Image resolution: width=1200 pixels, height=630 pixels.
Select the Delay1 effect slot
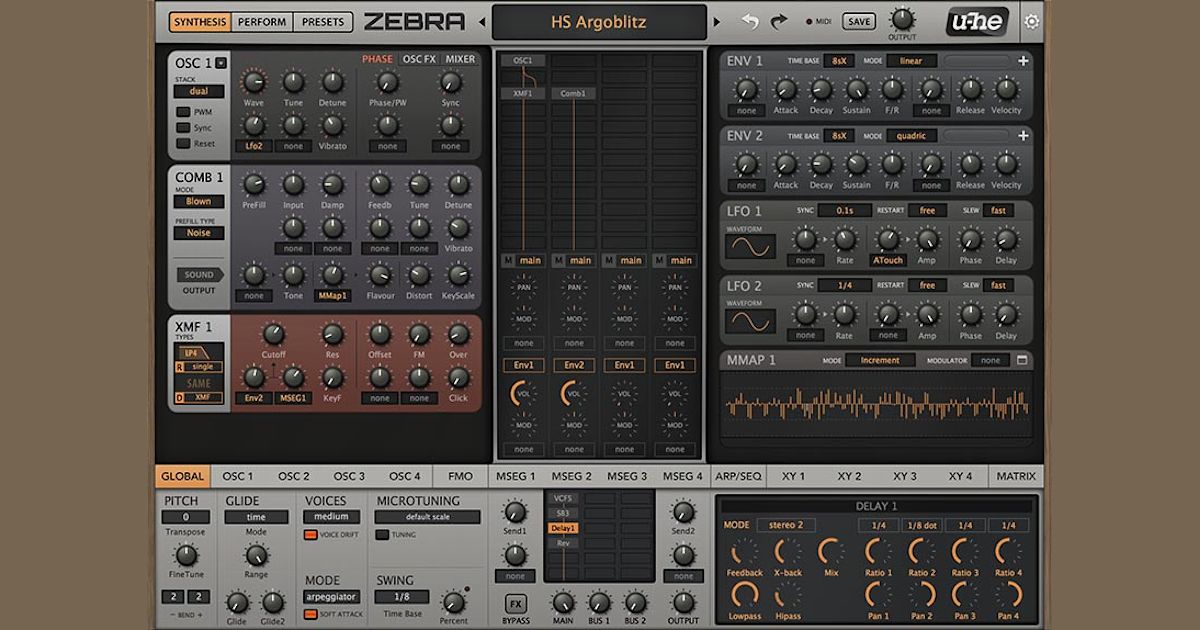[x=564, y=528]
